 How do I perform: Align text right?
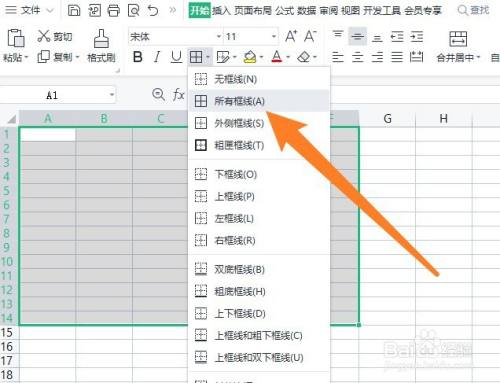click(x=377, y=57)
